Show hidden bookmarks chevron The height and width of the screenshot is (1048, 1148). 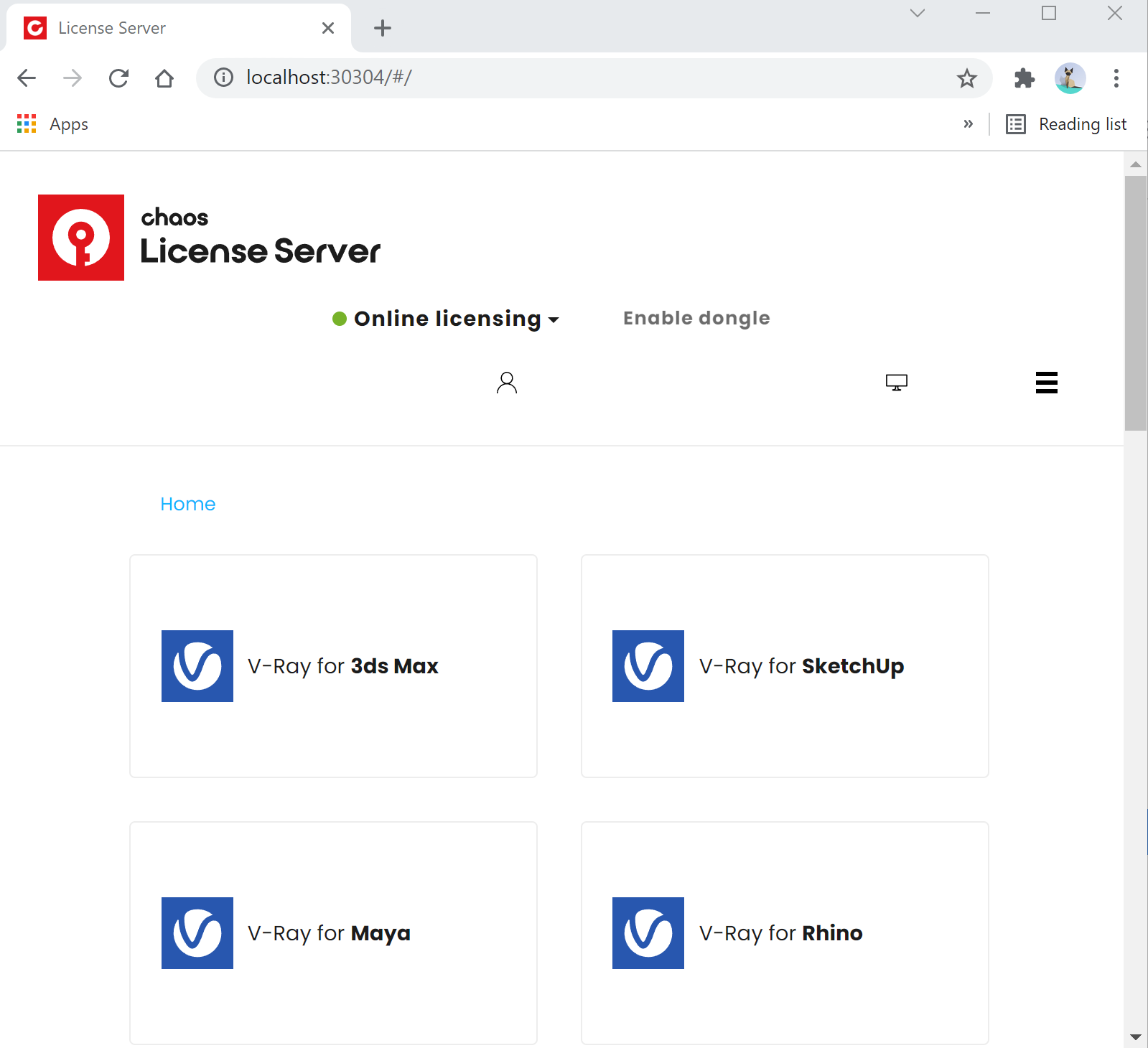coord(969,124)
